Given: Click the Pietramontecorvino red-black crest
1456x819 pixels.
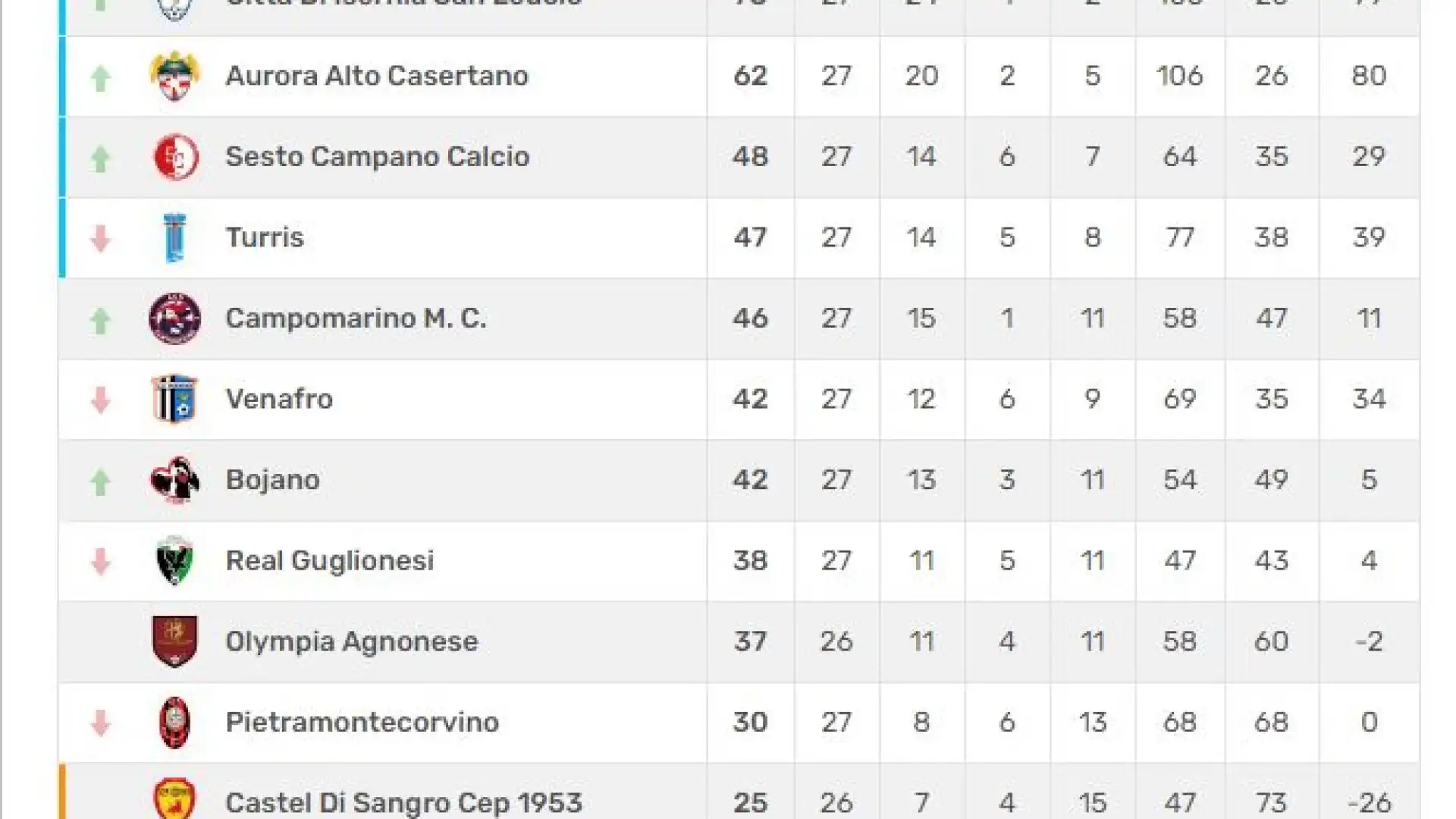Looking at the screenshot, I should 175,723.
